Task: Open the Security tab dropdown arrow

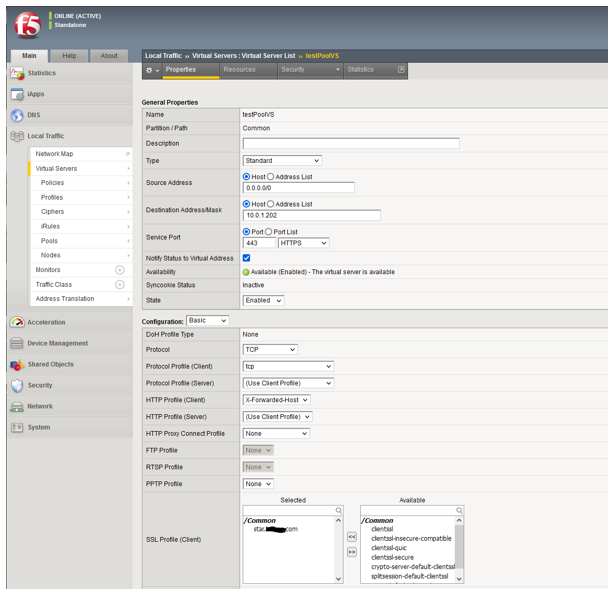Action: point(338,70)
